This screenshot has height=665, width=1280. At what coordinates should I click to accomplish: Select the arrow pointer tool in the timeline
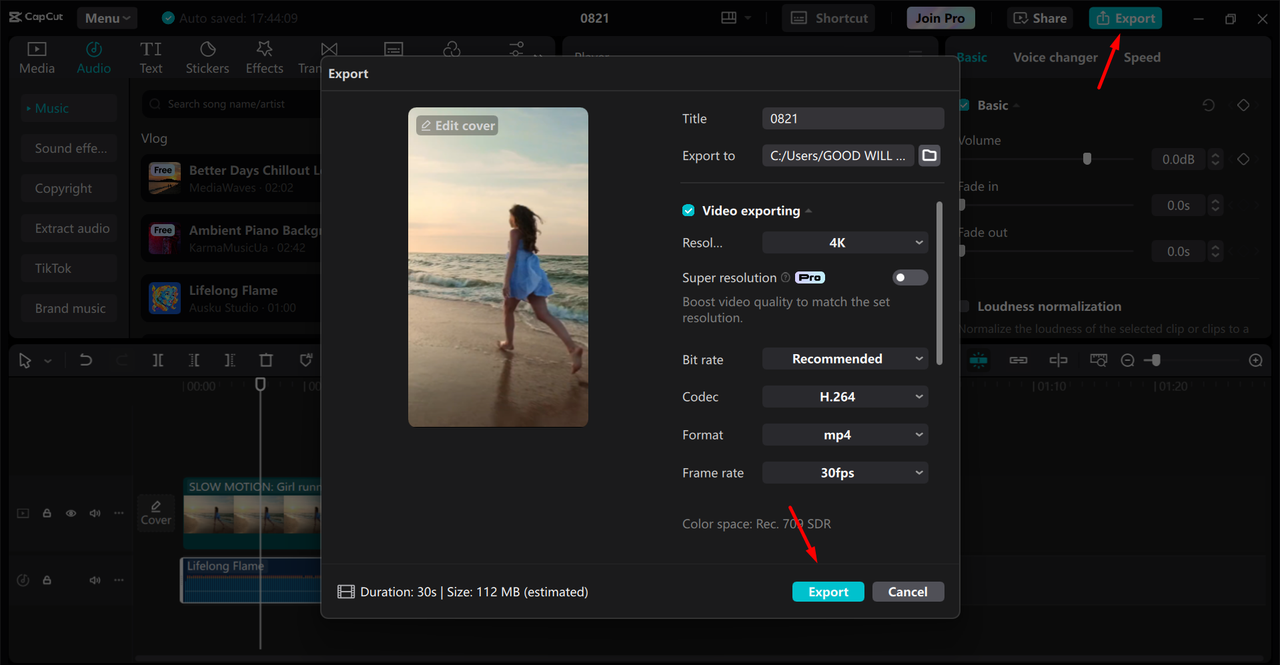coord(26,360)
